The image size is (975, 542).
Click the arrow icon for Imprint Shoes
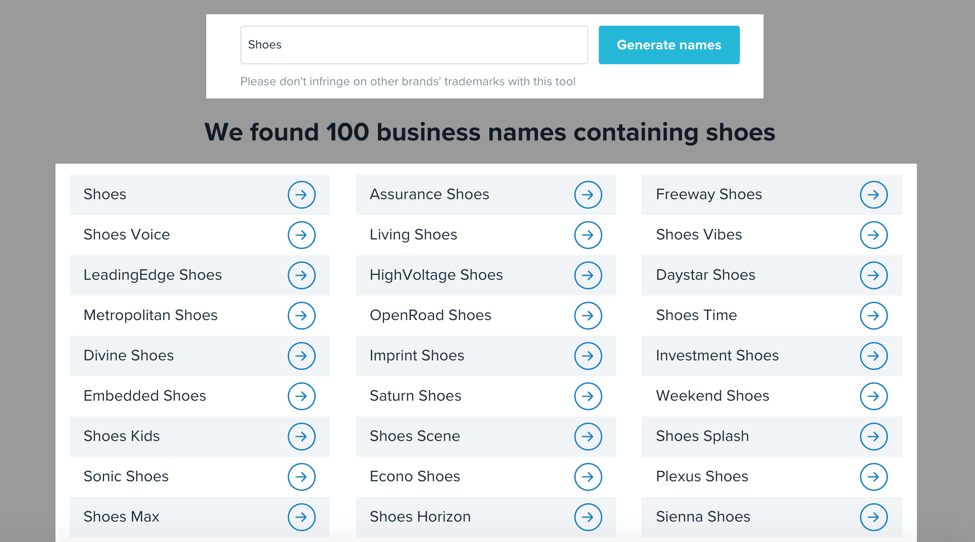click(588, 356)
